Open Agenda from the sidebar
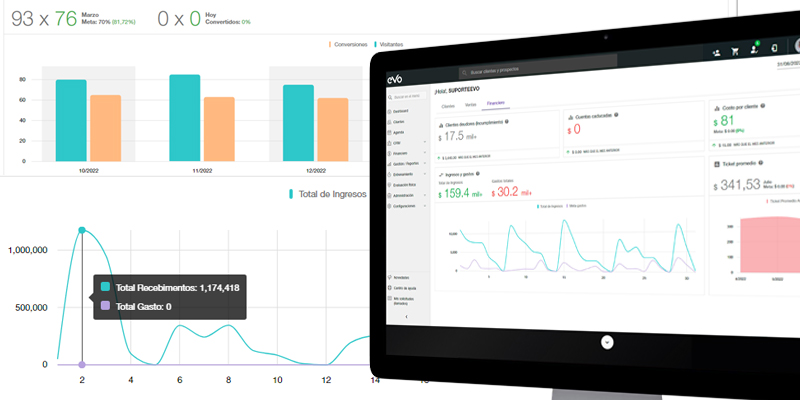The image size is (800, 400). click(x=399, y=132)
